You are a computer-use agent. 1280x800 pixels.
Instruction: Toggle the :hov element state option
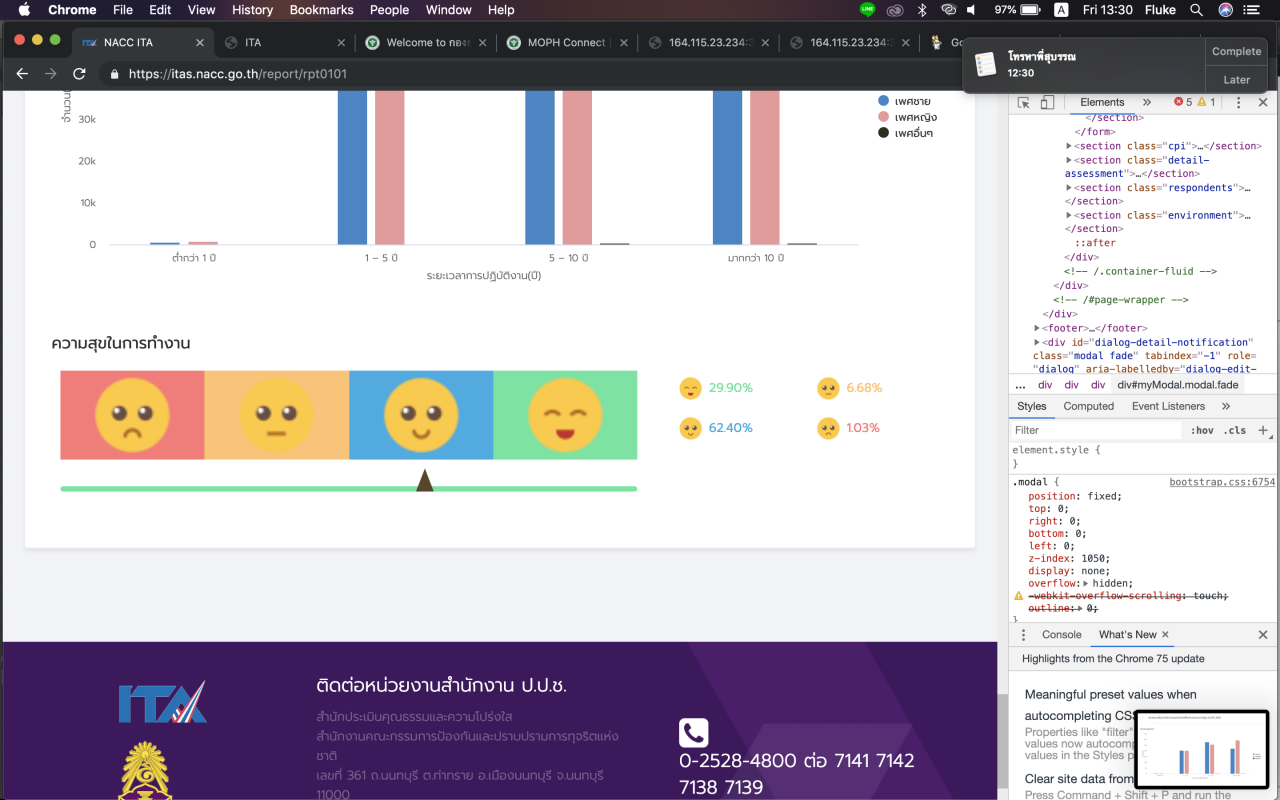pos(1201,431)
